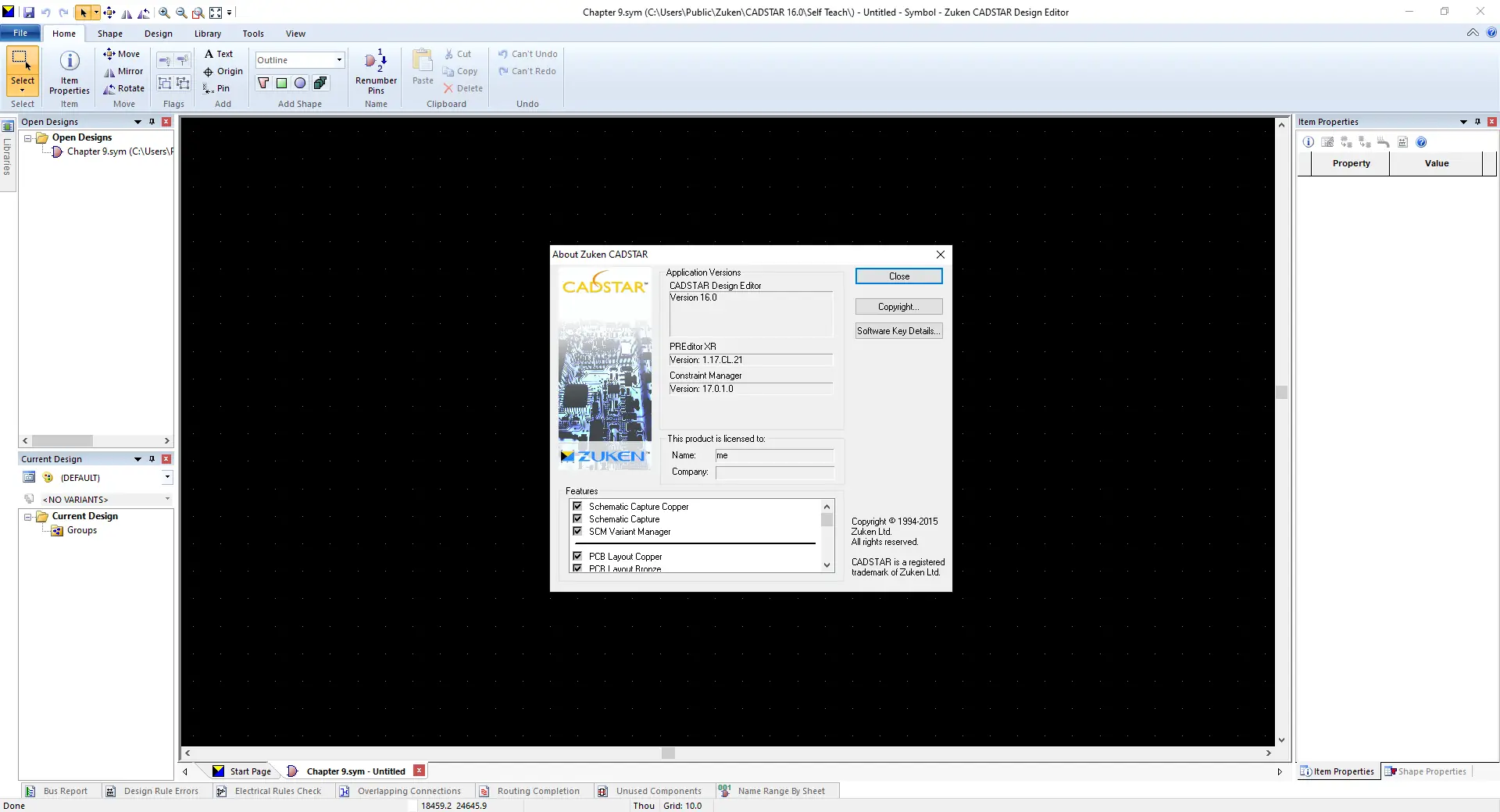The height and width of the screenshot is (812, 1500).
Task: Click the licensed Name input field
Action: [774, 456]
